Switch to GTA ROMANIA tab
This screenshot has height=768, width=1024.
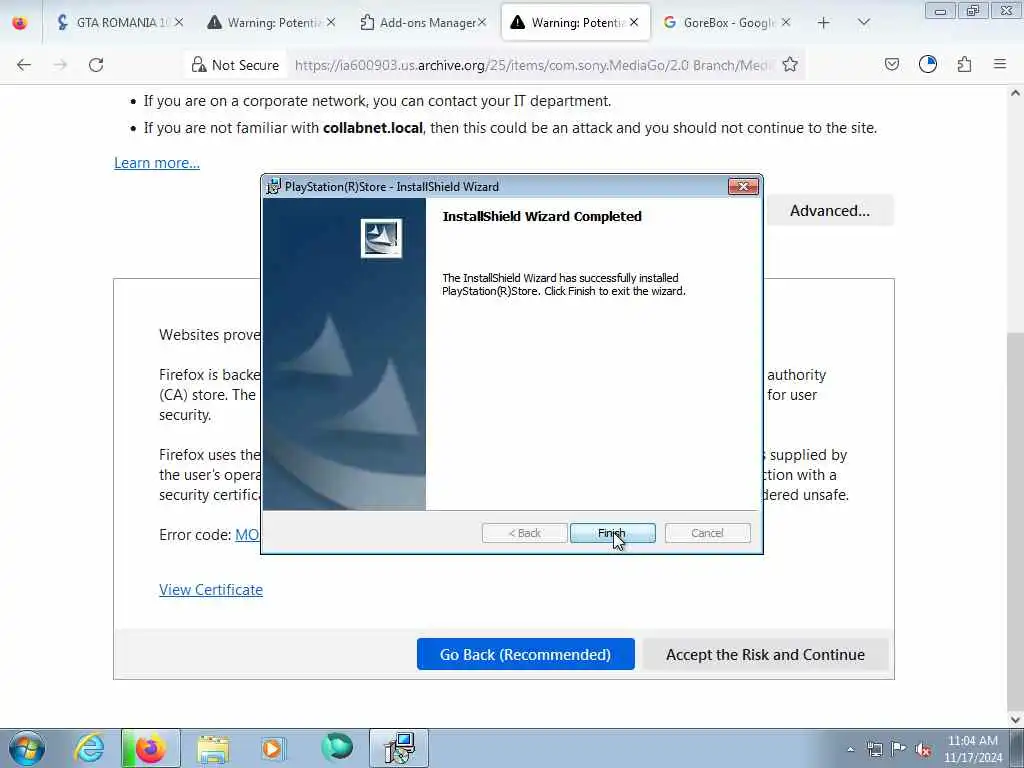click(x=120, y=23)
